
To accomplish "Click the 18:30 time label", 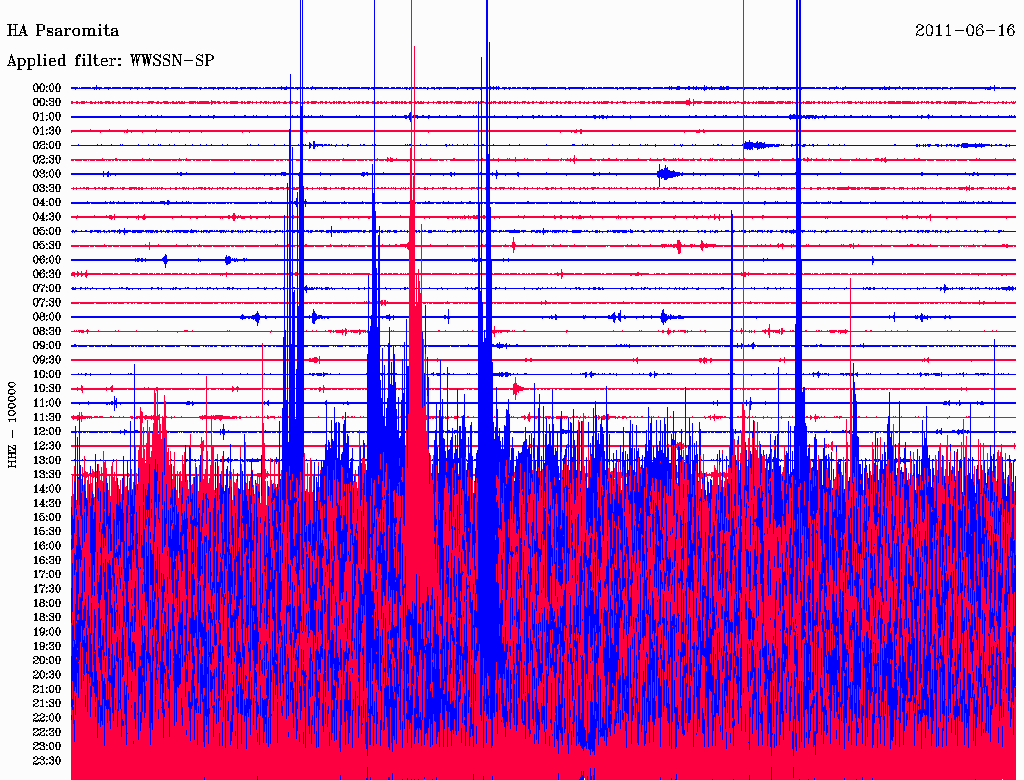I will pos(47,617).
